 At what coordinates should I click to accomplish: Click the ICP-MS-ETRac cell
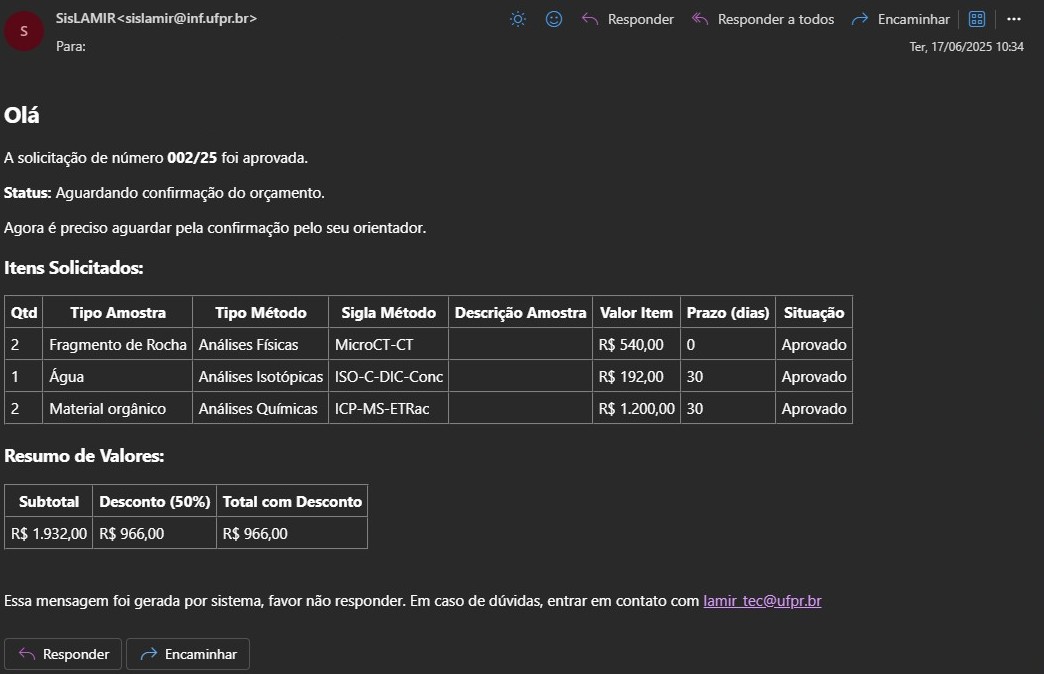pyautogui.click(x=389, y=409)
